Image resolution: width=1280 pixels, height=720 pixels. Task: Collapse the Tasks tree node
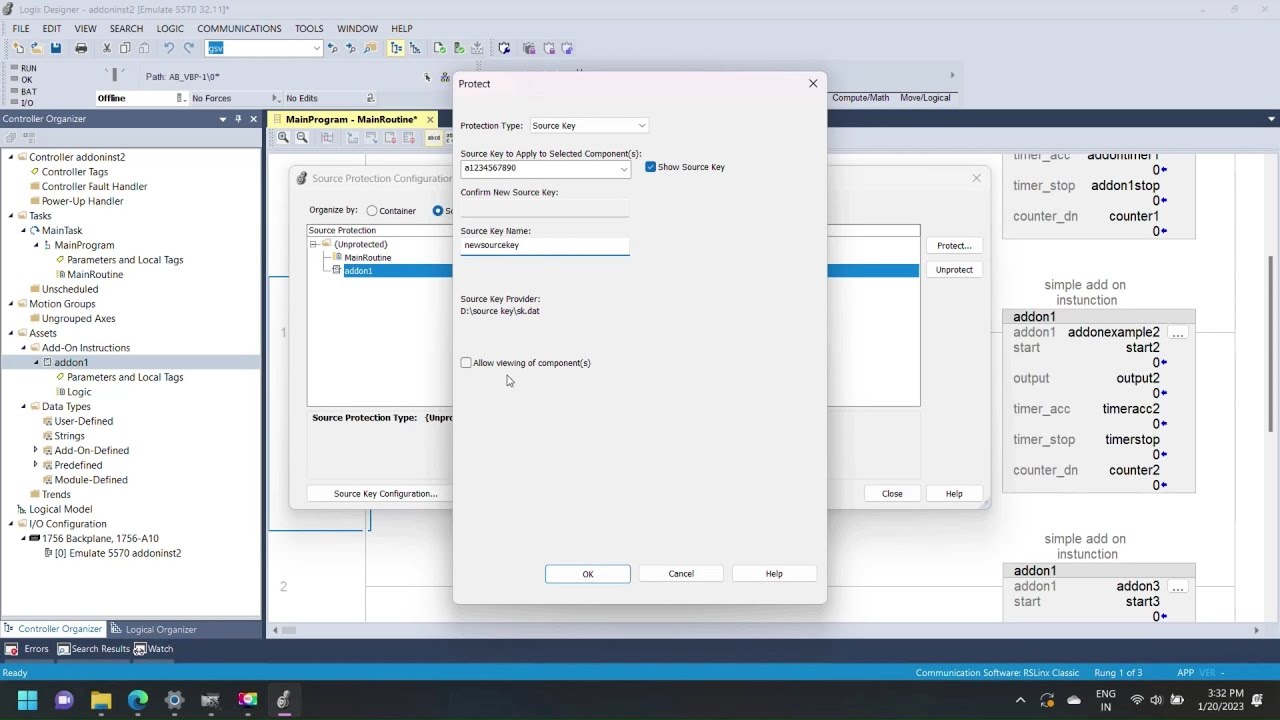coord(11,216)
